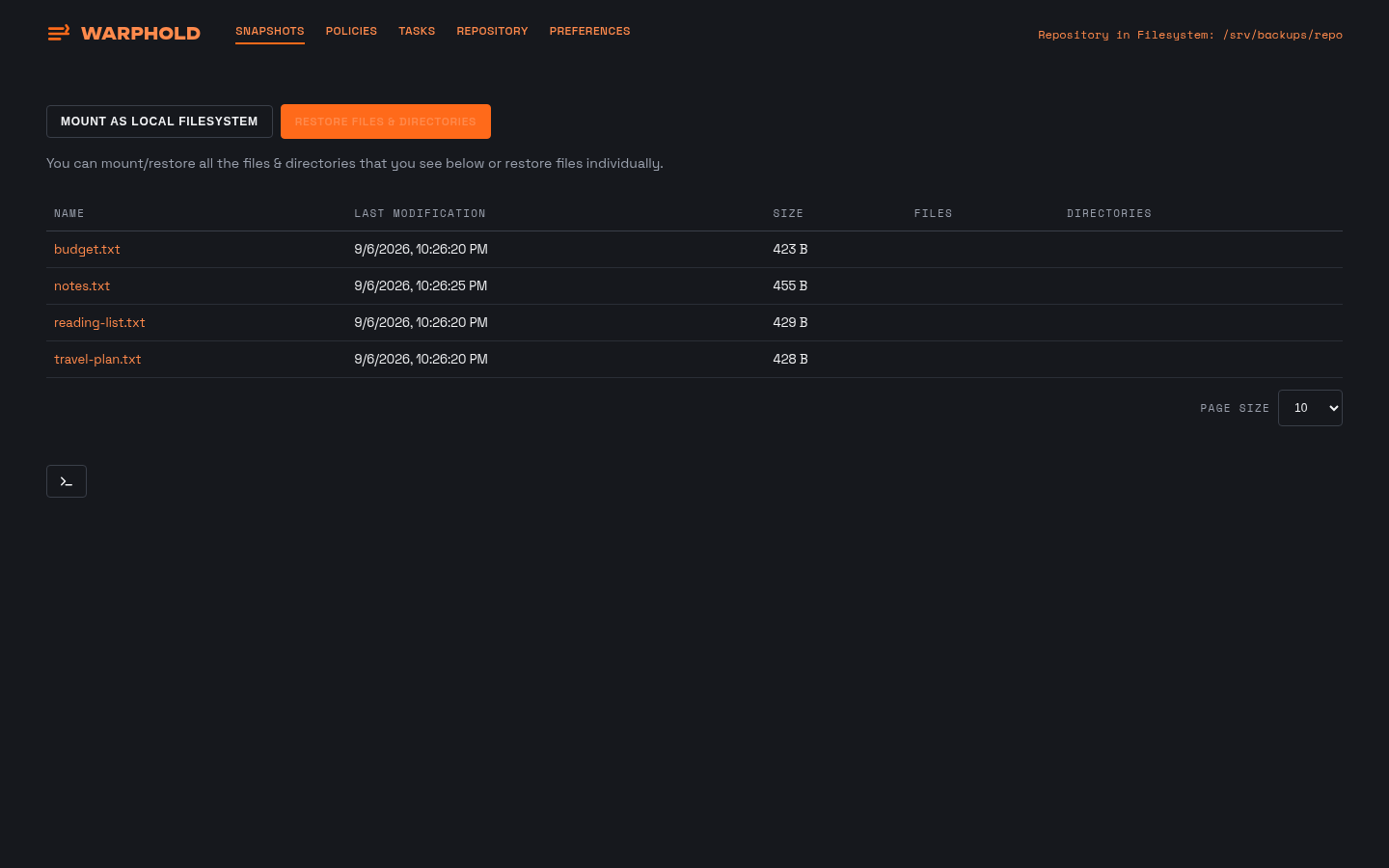Open the Preferences tab
Image resolution: width=1389 pixels, height=868 pixels.
click(589, 32)
